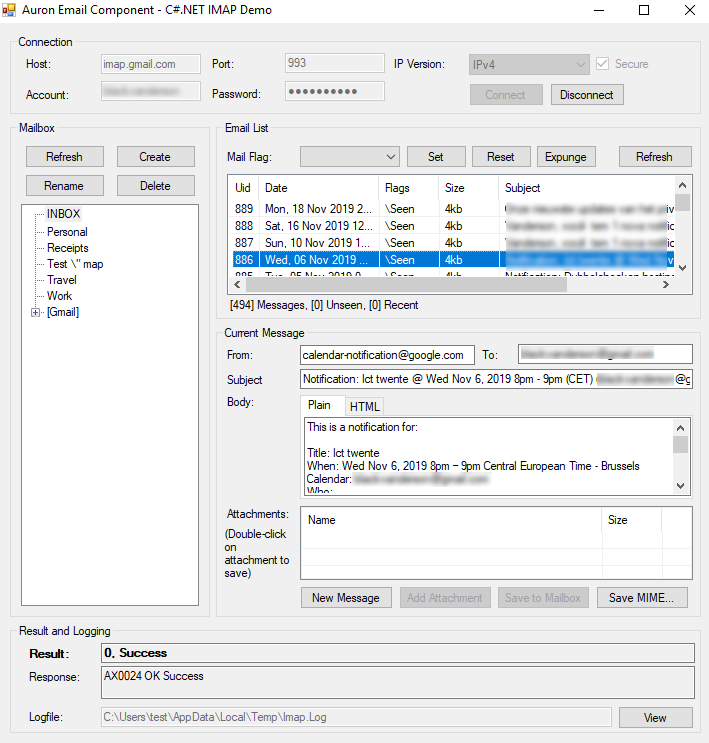709x743 pixels.
Task: Open the Mail Flag dropdown
Action: pos(350,156)
